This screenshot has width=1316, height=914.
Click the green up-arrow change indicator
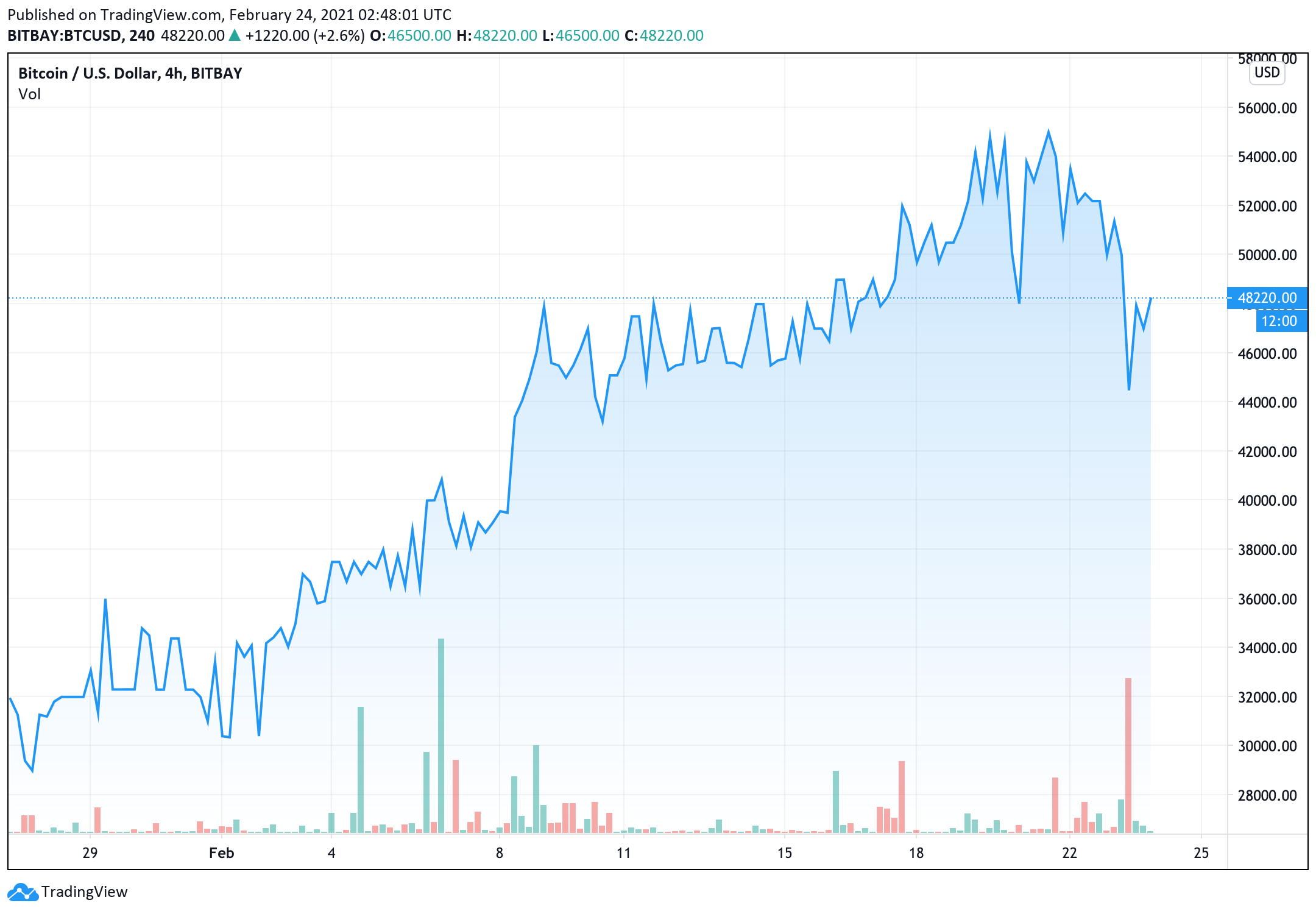pos(235,35)
